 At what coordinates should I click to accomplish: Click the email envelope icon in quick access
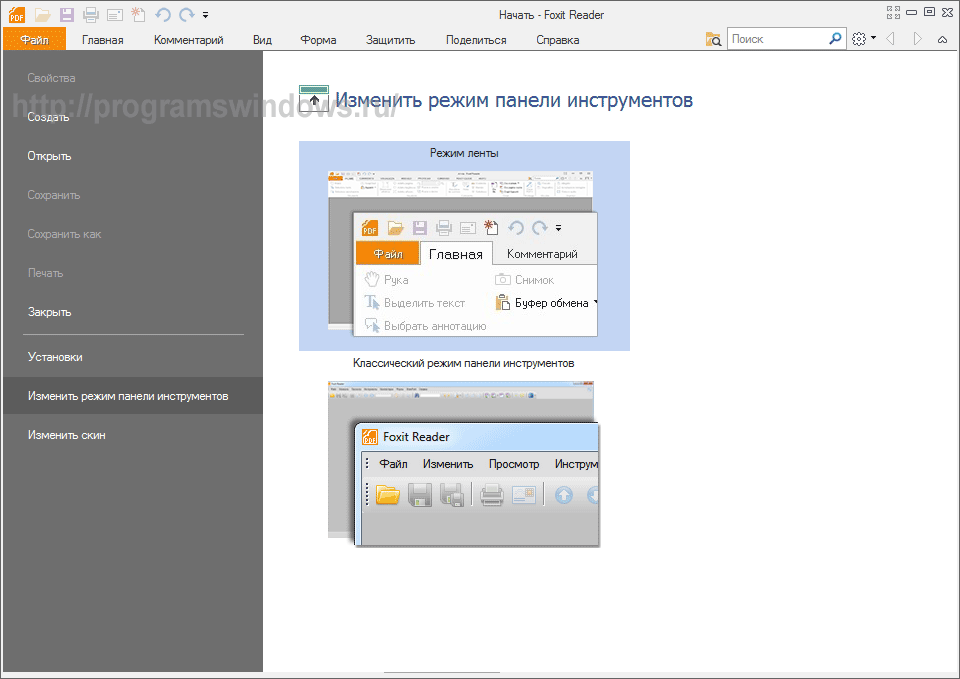[x=114, y=15]
